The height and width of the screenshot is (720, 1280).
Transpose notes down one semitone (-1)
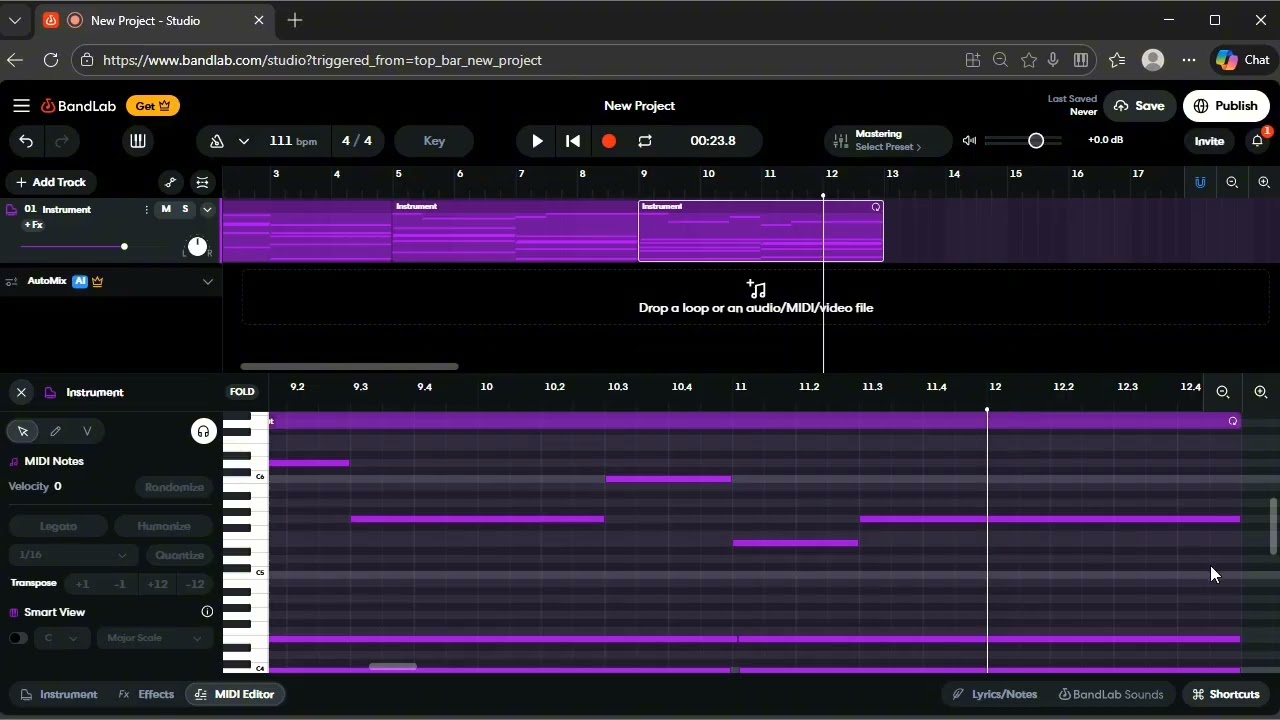pos(119,584)
